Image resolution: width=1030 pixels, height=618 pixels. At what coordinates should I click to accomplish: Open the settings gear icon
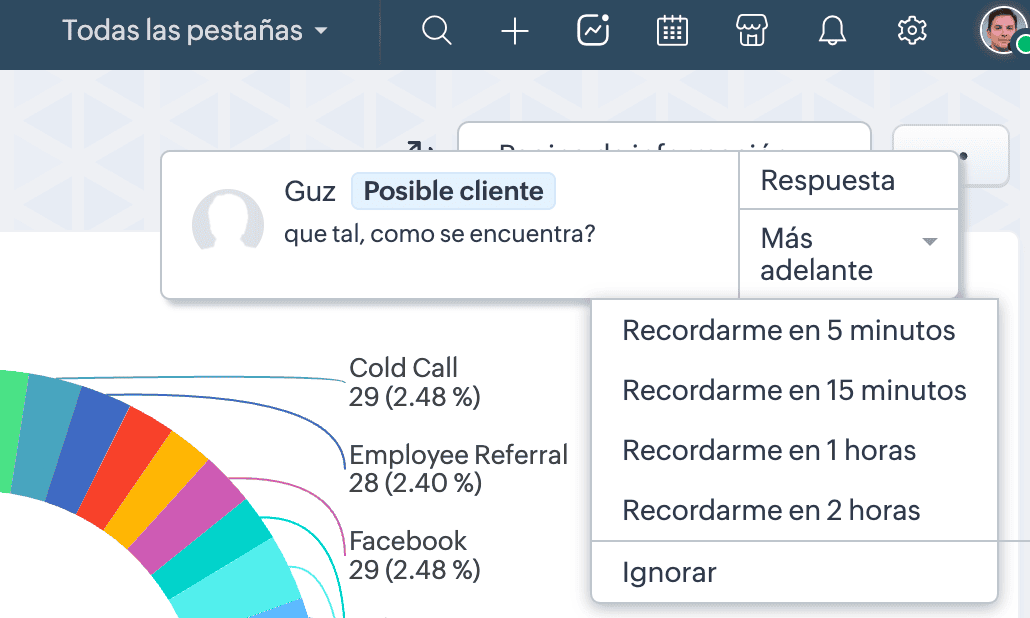pyautogui.click(x=912, y=30)
